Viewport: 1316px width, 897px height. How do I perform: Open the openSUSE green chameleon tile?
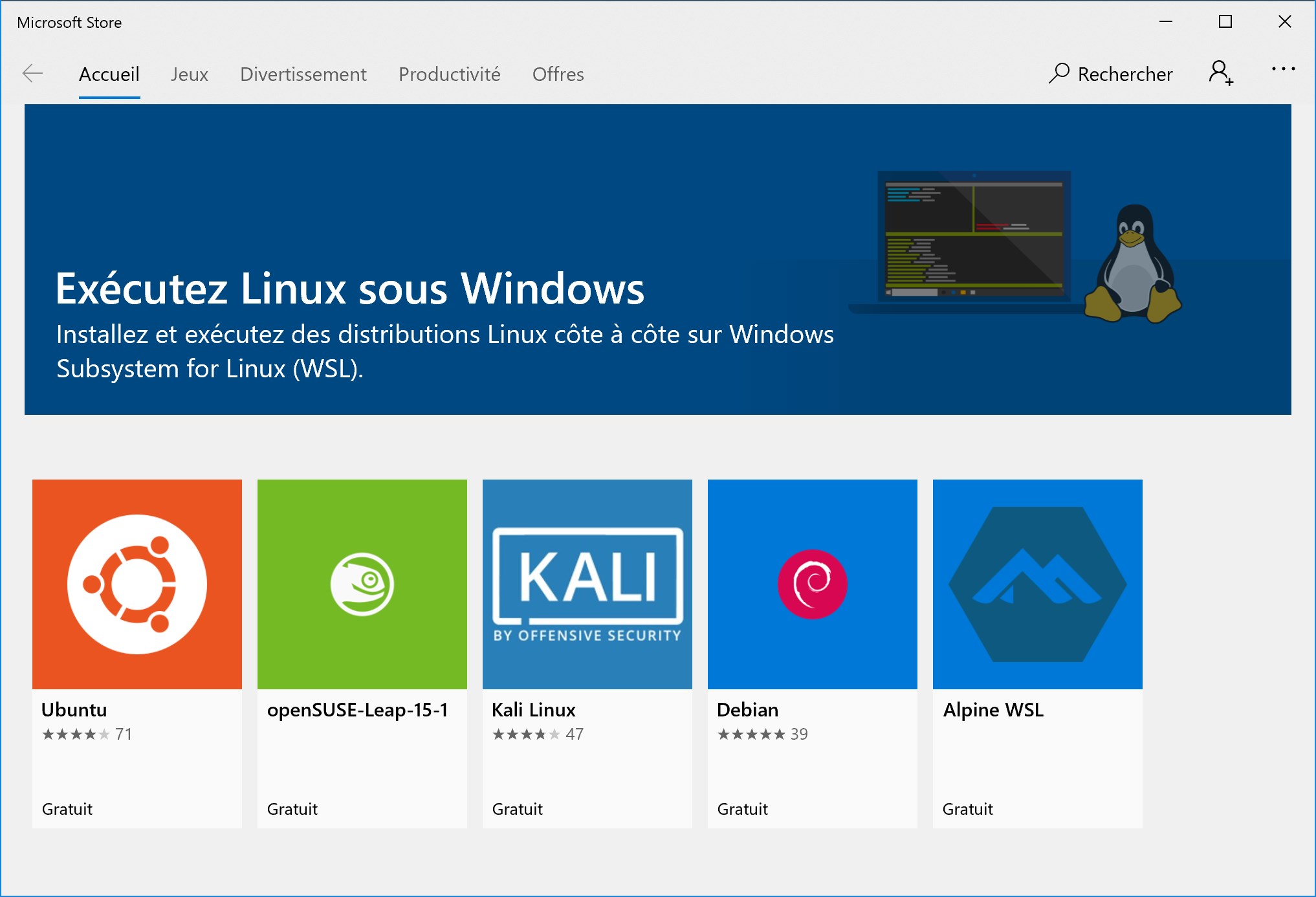point(362,584)
